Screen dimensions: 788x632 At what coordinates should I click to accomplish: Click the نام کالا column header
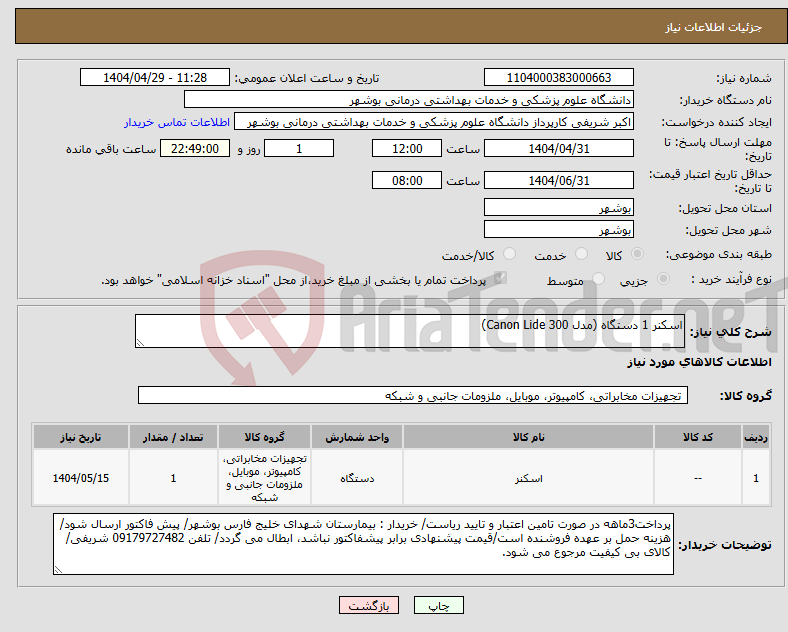click(528, 437)
